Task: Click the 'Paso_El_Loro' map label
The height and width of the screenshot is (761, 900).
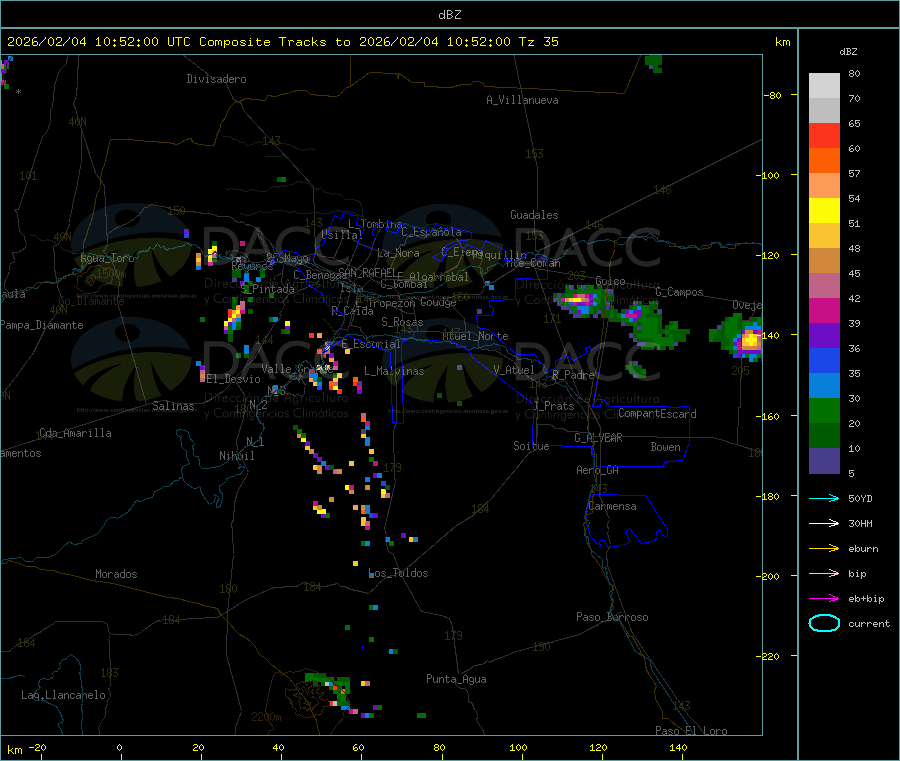Action: [x=691, y=731]
